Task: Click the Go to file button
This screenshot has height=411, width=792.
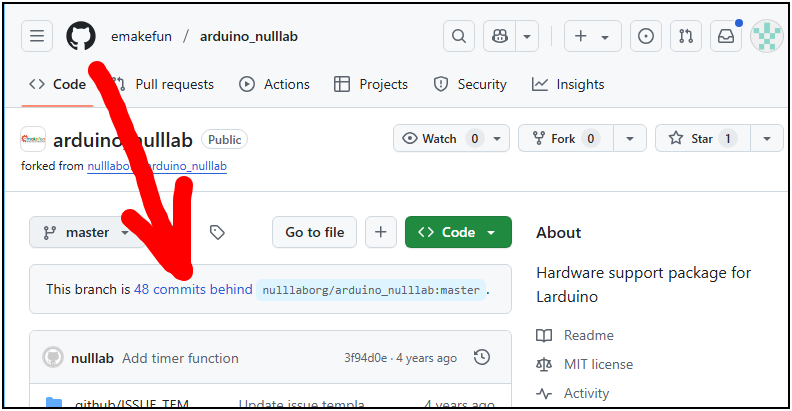Action: (x=315, y=232)
